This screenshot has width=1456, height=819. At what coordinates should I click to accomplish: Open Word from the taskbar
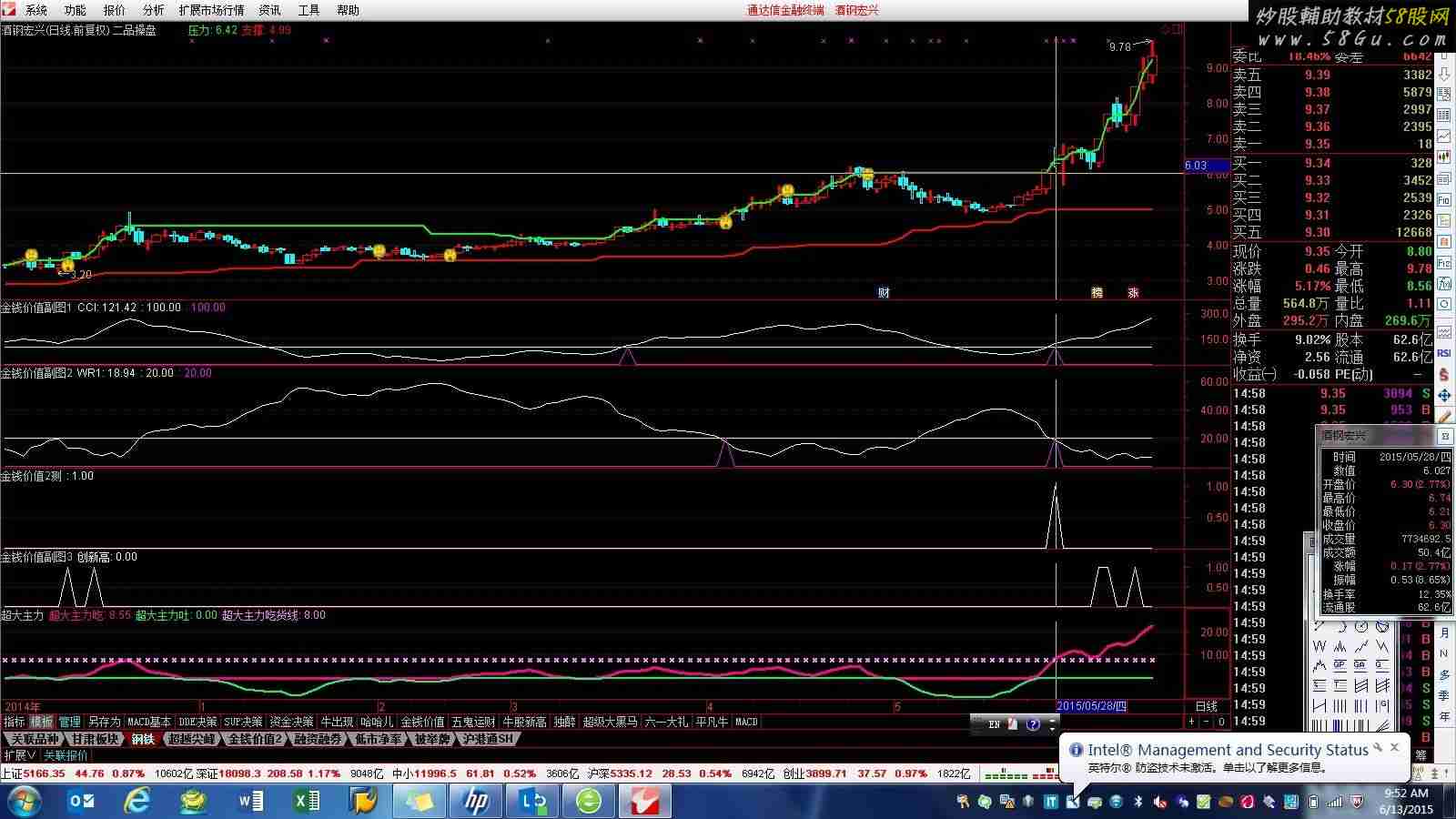250,801
